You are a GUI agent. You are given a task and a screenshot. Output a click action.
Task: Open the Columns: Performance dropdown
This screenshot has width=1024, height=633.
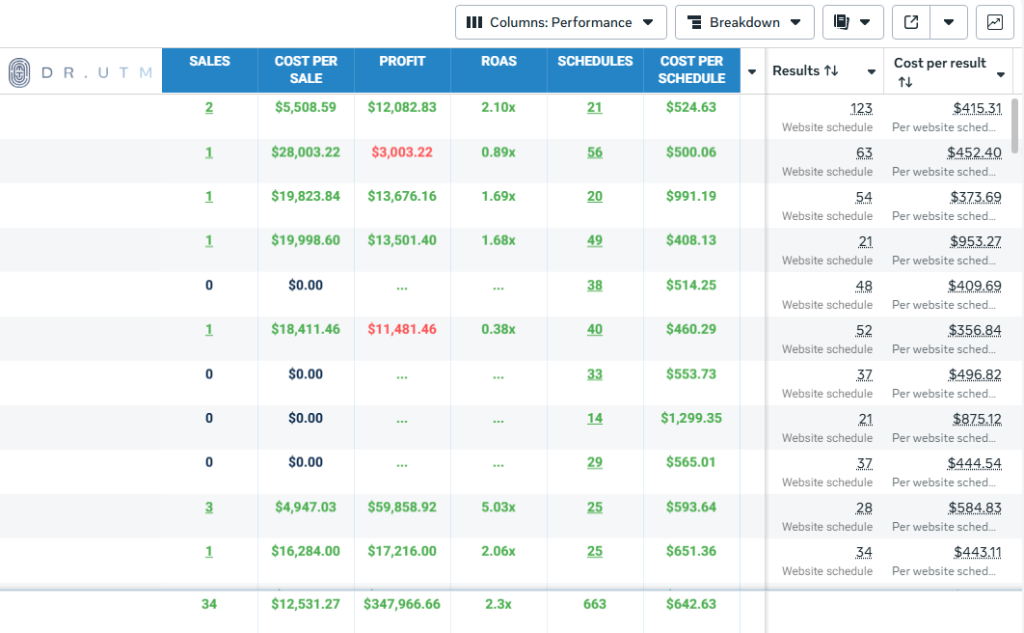[560, 22]
